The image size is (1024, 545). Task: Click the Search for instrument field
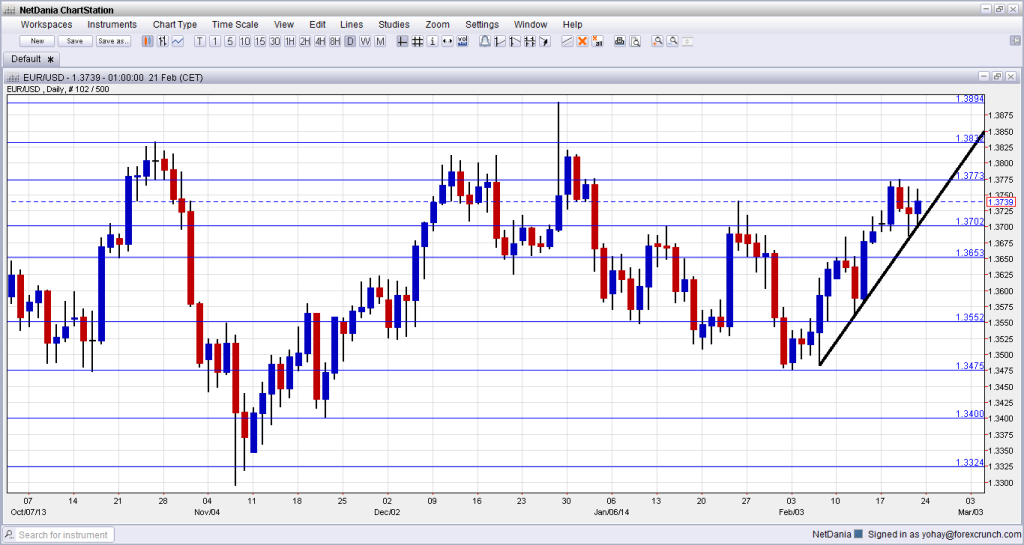tap(59, 535)
